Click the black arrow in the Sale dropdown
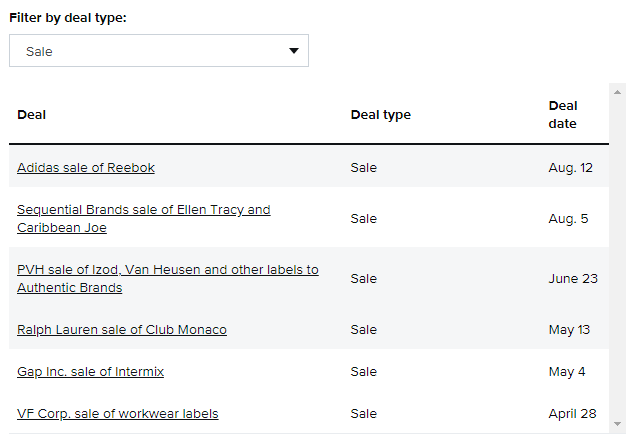 tap(294, 51)
